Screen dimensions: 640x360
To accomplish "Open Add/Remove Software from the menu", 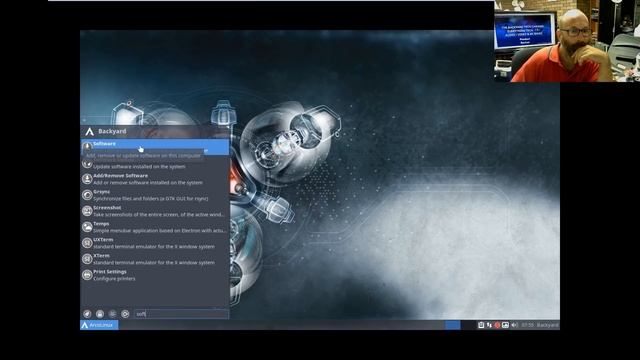I will (155, 179).
